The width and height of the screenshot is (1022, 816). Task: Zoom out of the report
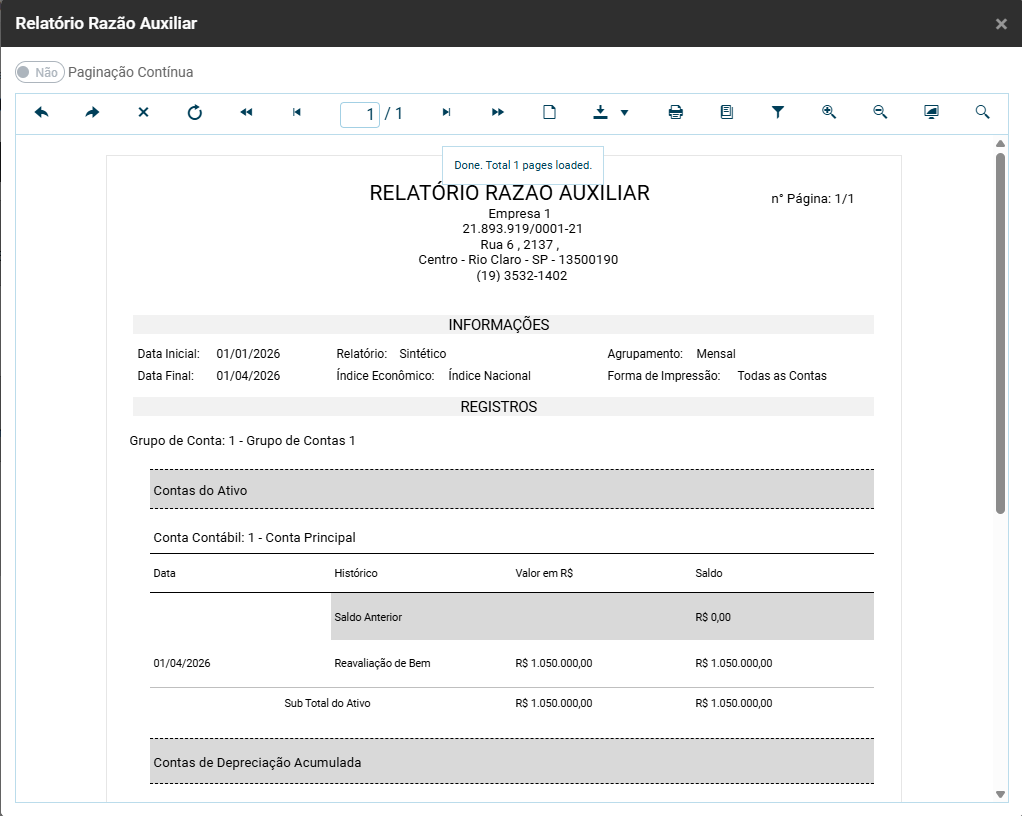click(880, 113)
